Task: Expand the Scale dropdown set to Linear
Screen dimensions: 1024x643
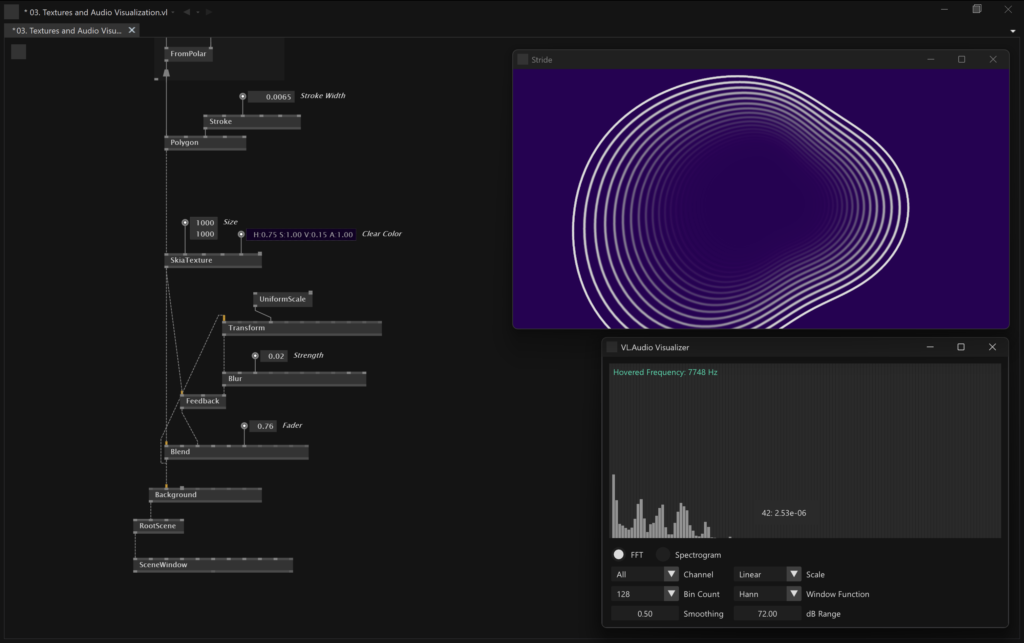Action: tap(794, 574)
